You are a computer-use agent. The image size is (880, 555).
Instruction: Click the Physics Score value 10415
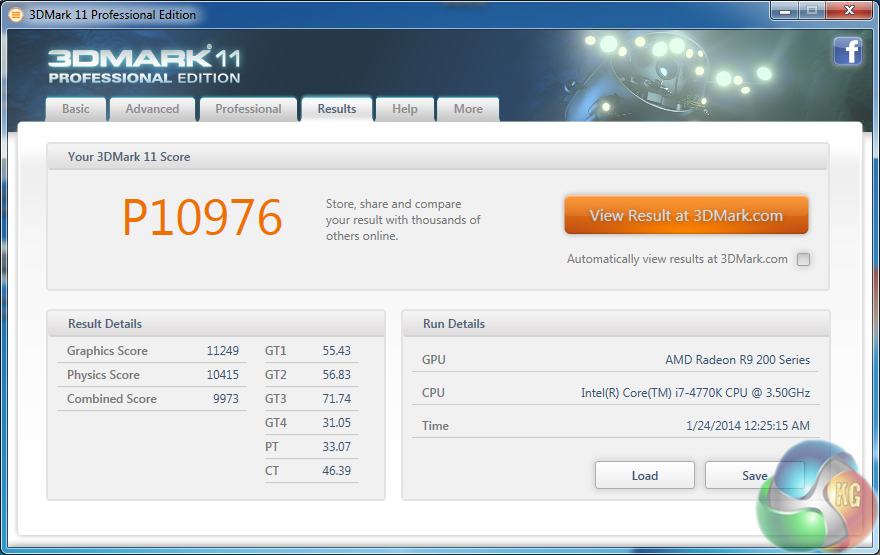[223, 375]
